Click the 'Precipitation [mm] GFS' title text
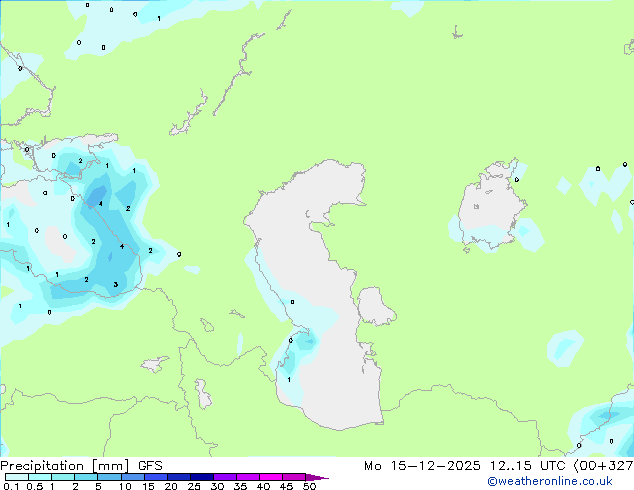This screenshot has height=490, width=634. tap(81, 466)
